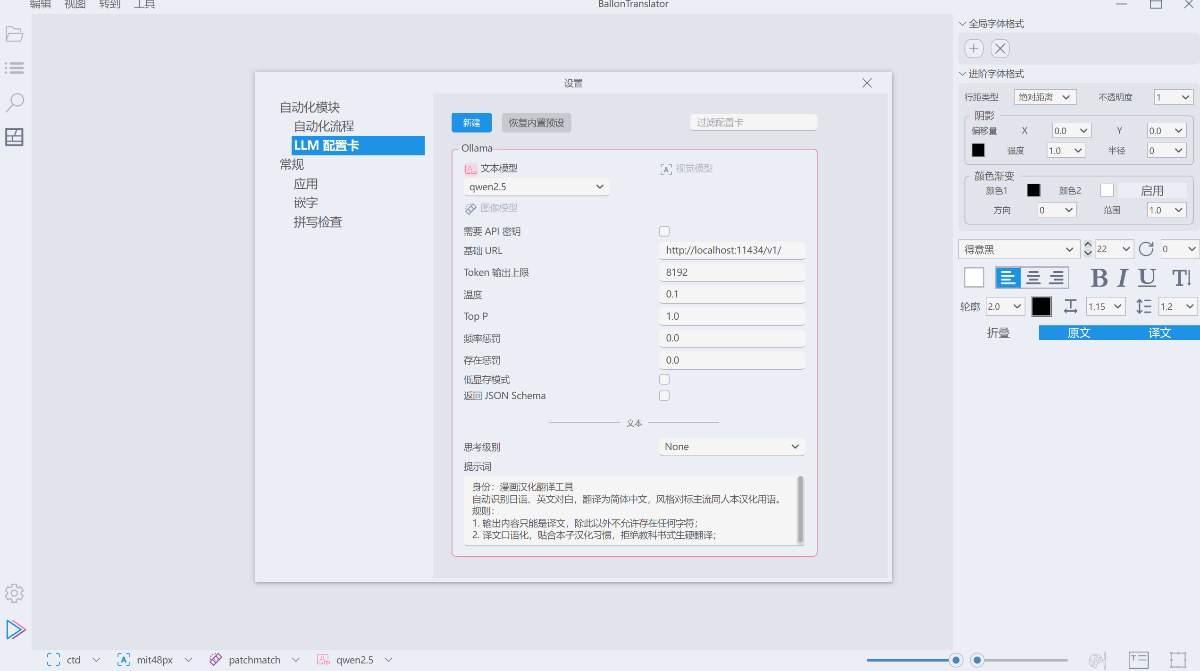Add a global font format with plus icon
The image size is (1200, 671).
[974, 48]
